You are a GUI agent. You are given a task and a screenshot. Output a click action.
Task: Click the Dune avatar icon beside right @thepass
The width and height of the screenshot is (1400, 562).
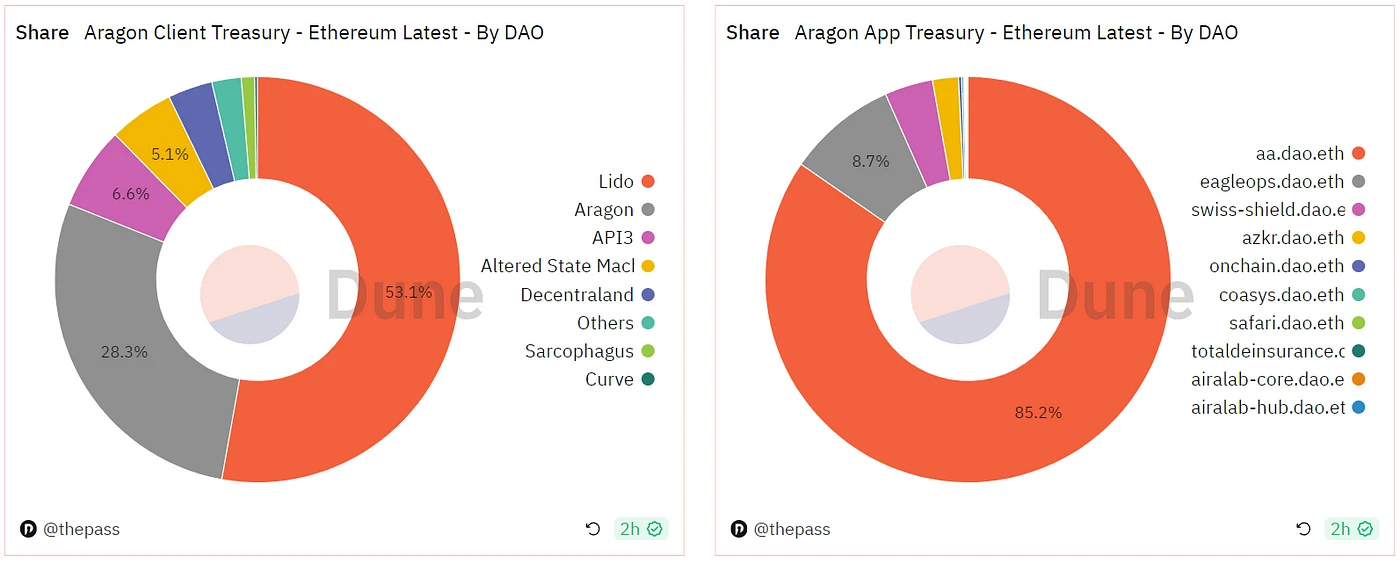click(739, 529)
